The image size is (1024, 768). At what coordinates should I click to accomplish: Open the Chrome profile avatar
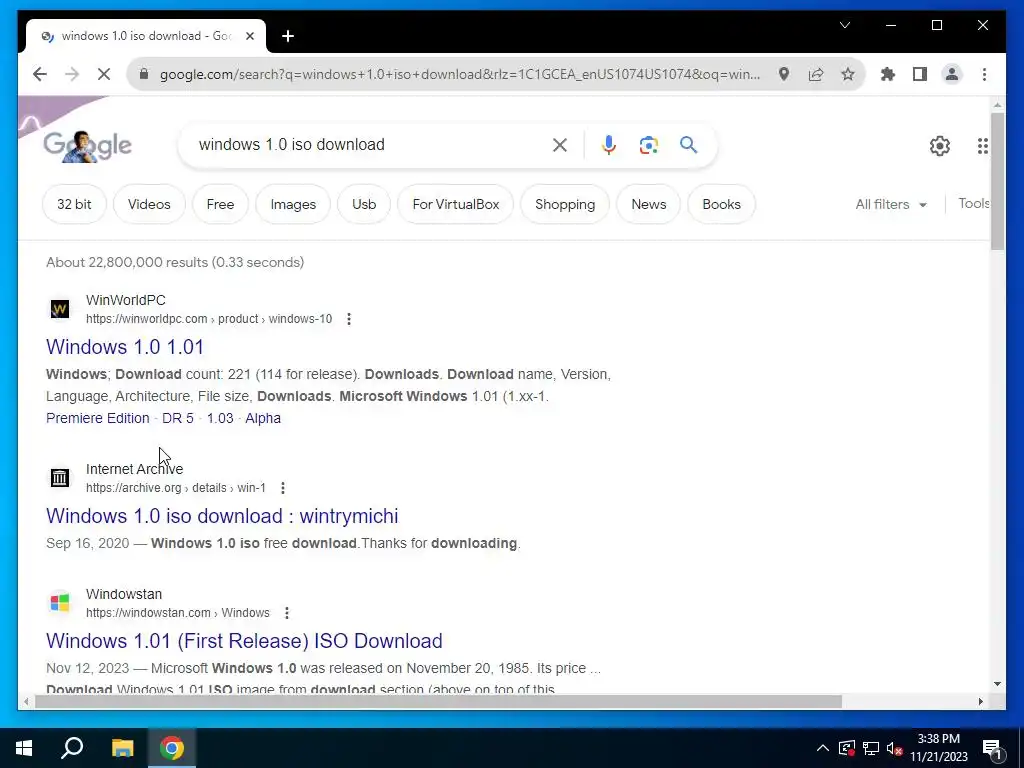[x=952, y=74]
